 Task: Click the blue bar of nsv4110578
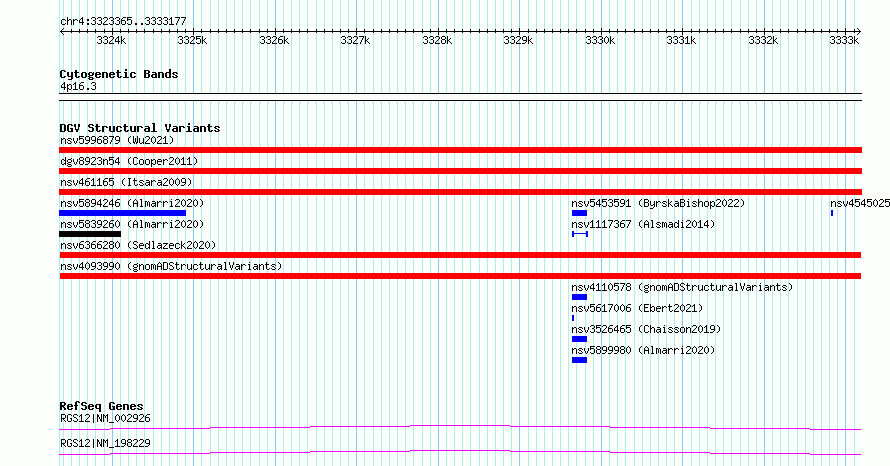pyautogui.click(x=579, y=297)
